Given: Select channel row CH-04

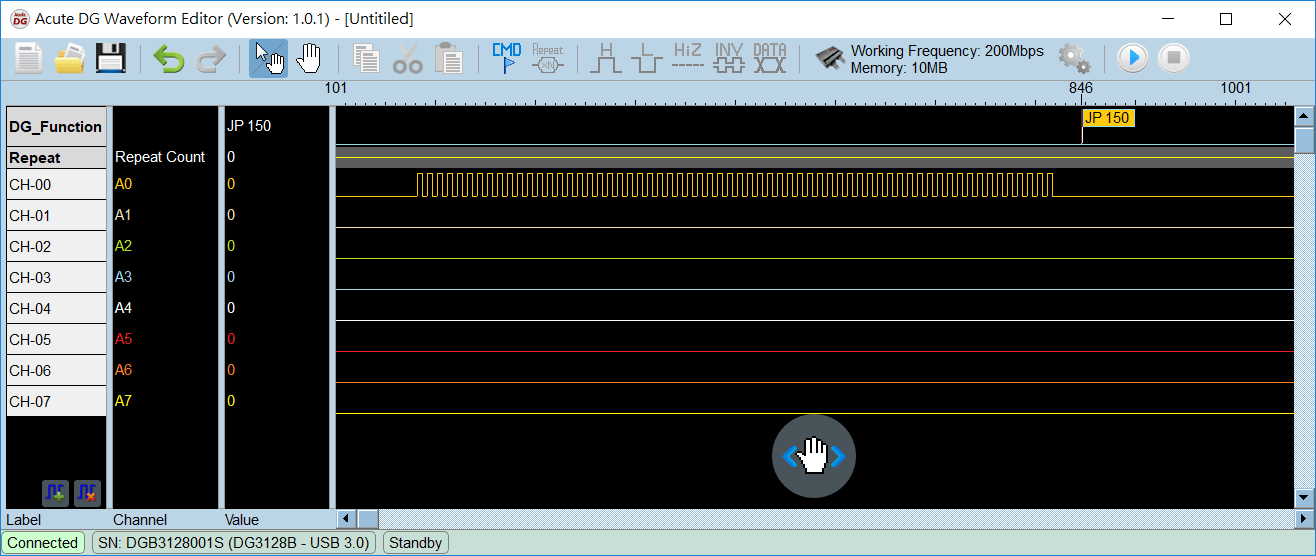Looking at the screenshot, I should pyautogui.click(x=56, y=309).
